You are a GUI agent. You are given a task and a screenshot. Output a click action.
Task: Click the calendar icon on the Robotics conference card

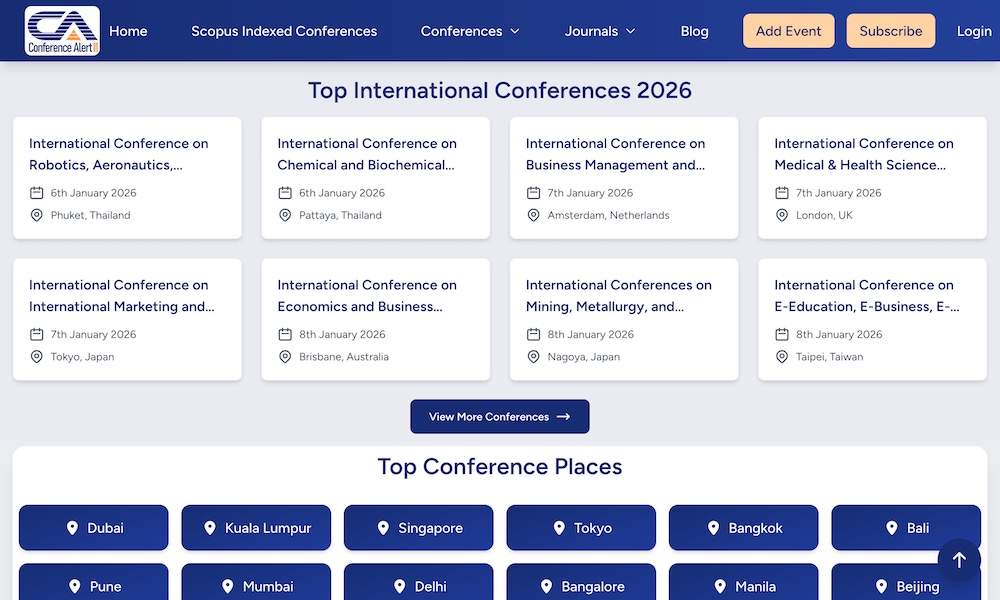(x=36, y=193)
